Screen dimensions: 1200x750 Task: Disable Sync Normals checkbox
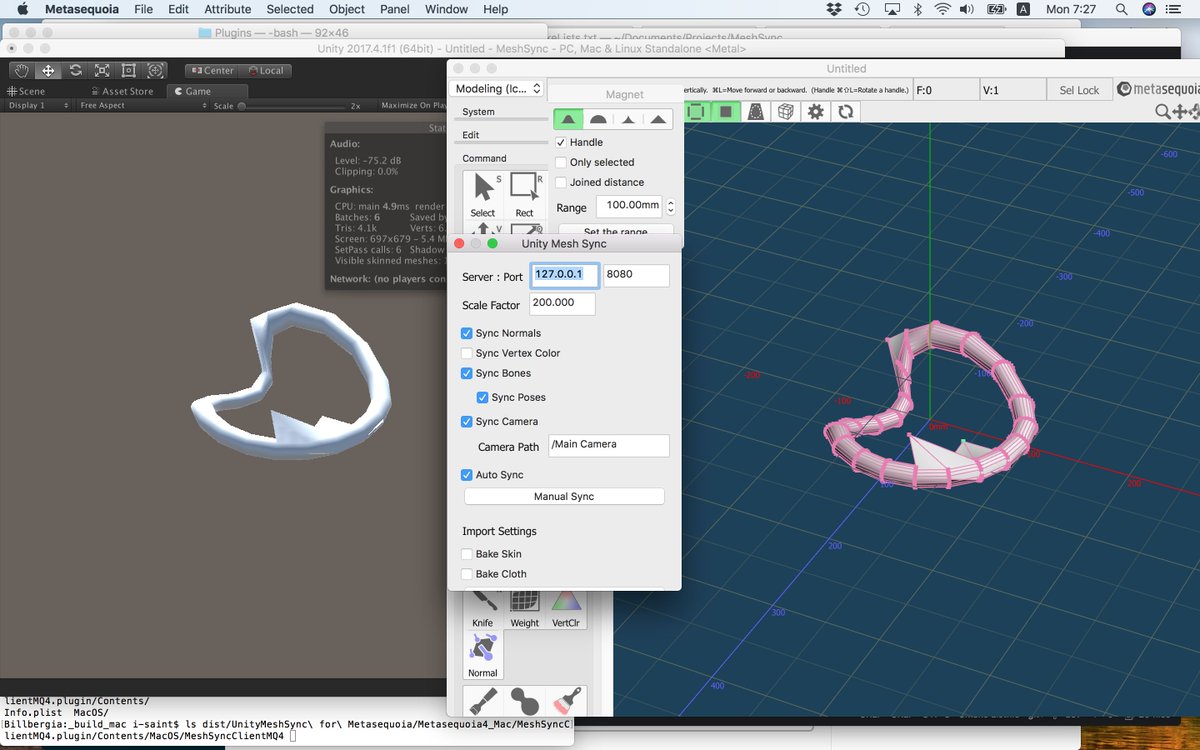(467, 333)
